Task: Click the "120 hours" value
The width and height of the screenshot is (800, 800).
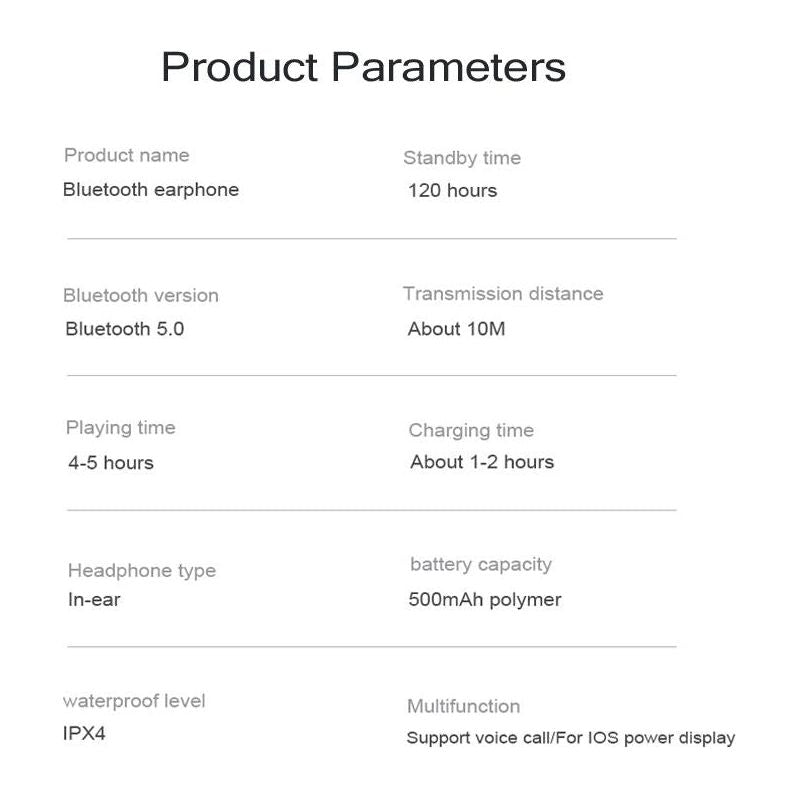Action: 452,190
